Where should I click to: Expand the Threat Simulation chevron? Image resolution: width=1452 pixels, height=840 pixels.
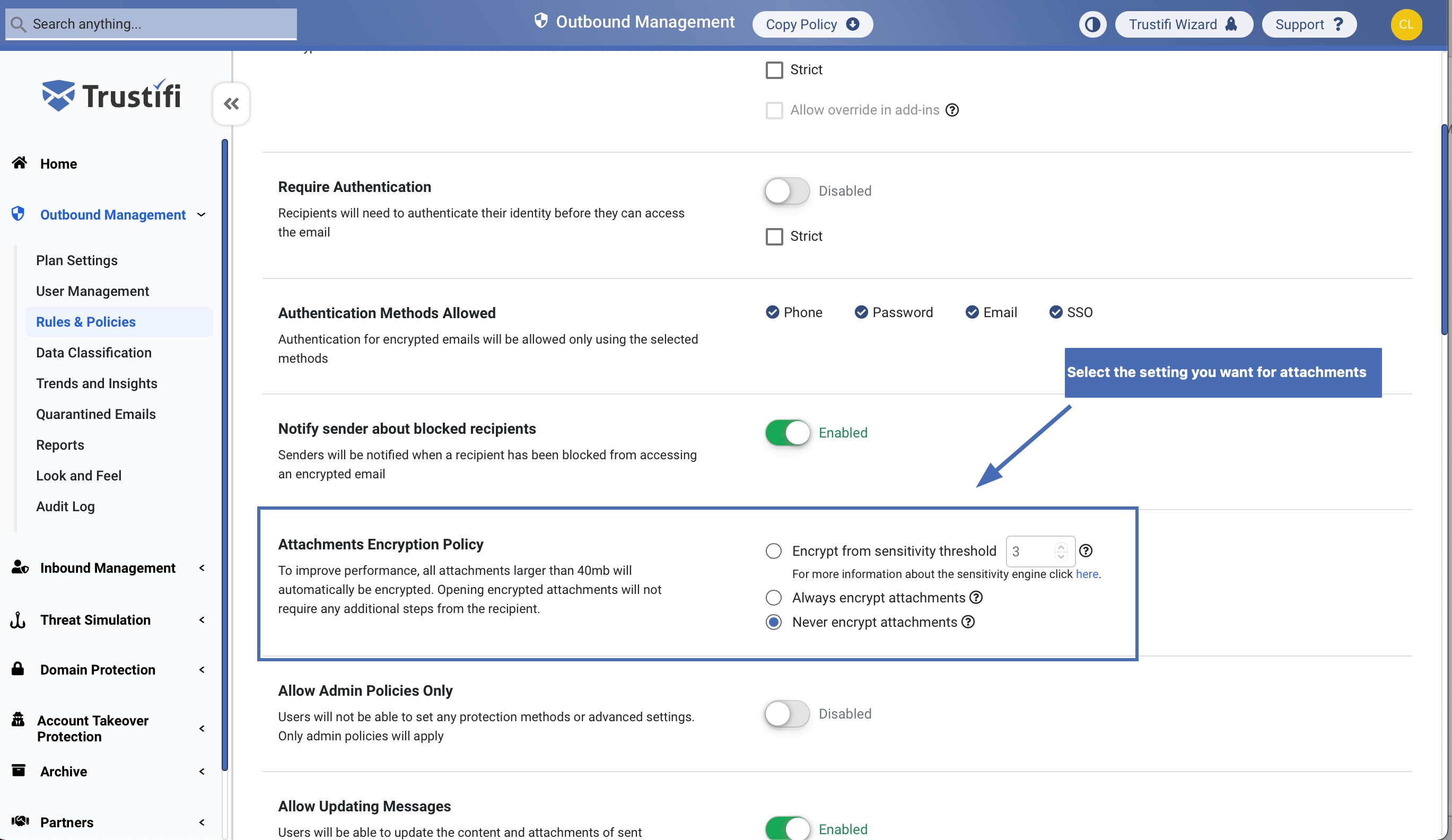tap(202, 620)
